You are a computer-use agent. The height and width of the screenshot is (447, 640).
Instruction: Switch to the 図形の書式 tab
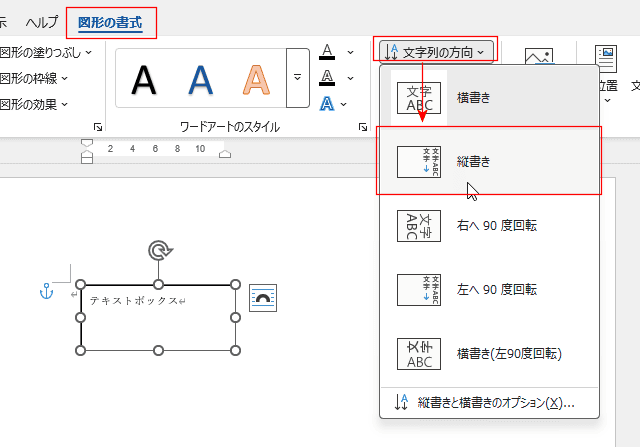coord(110,22)
